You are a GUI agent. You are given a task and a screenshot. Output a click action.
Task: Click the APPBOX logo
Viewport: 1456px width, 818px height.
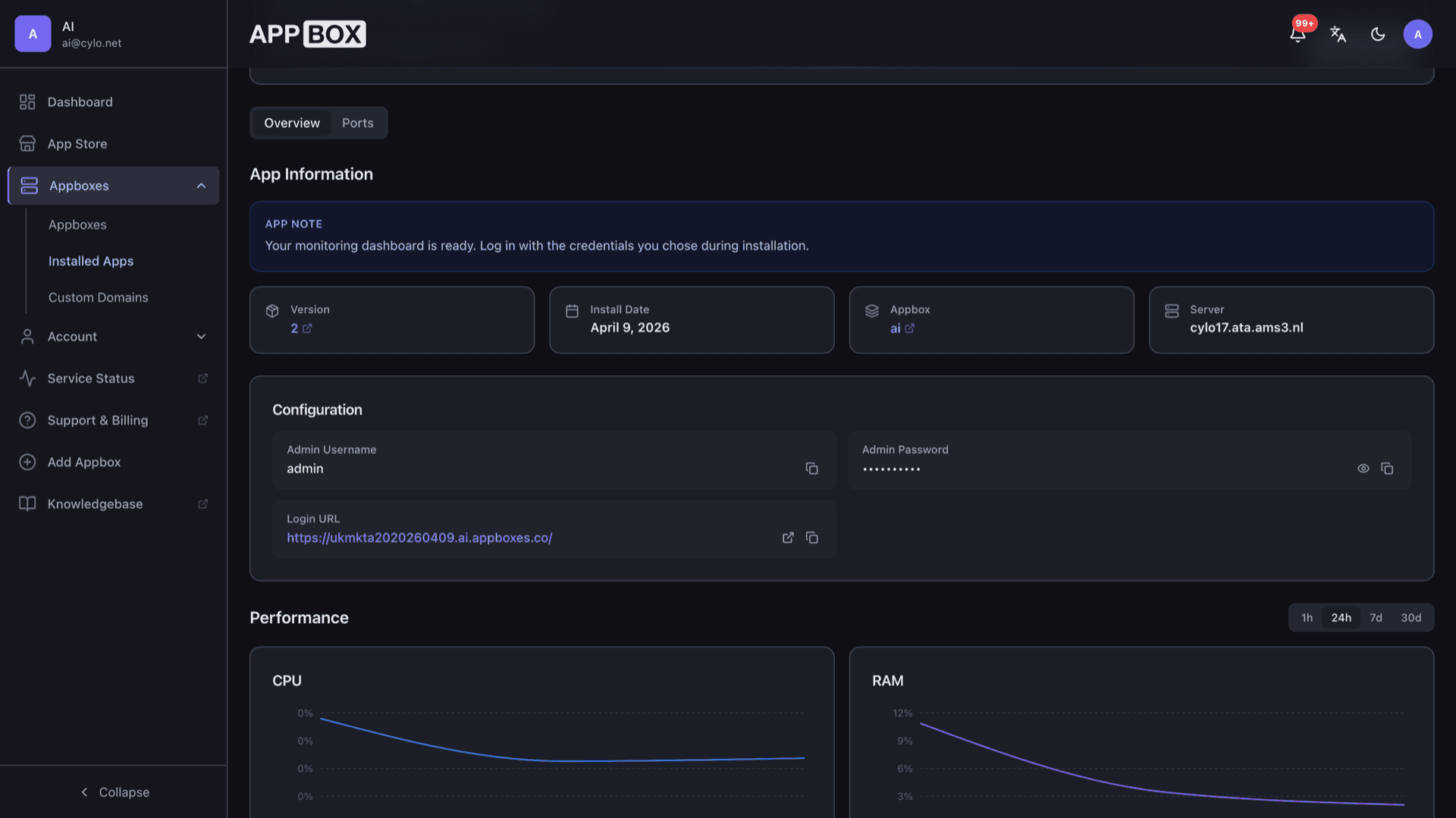(x=307, y=34)
